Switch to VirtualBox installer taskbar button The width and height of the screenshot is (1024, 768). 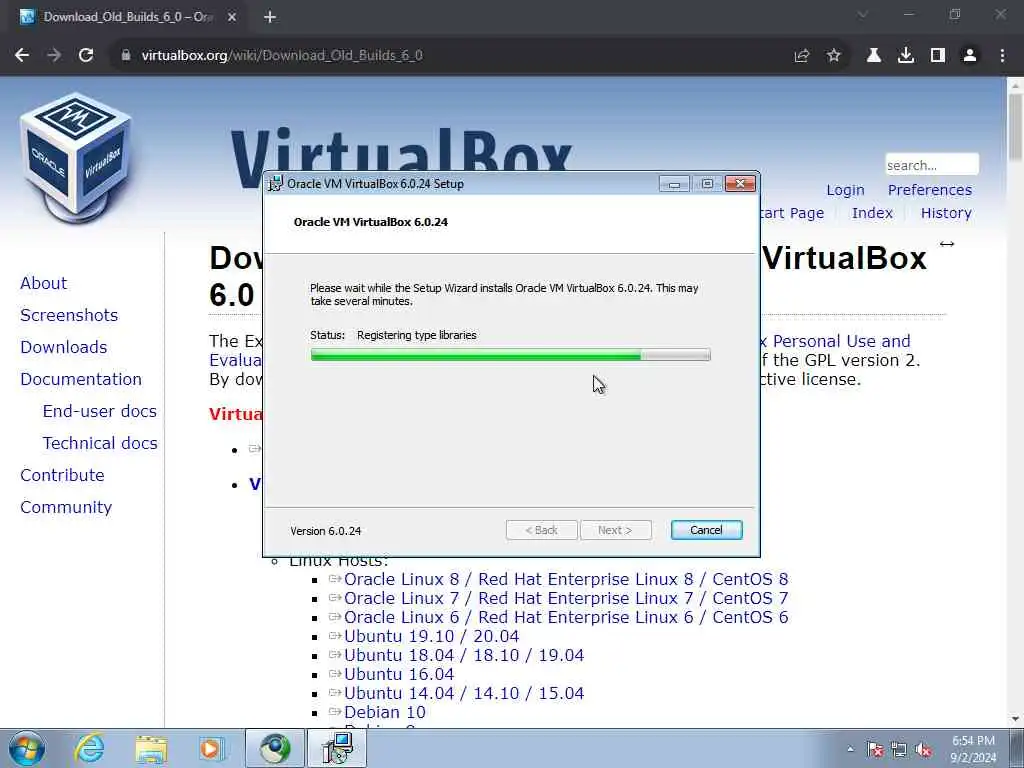tap(337, 748)
